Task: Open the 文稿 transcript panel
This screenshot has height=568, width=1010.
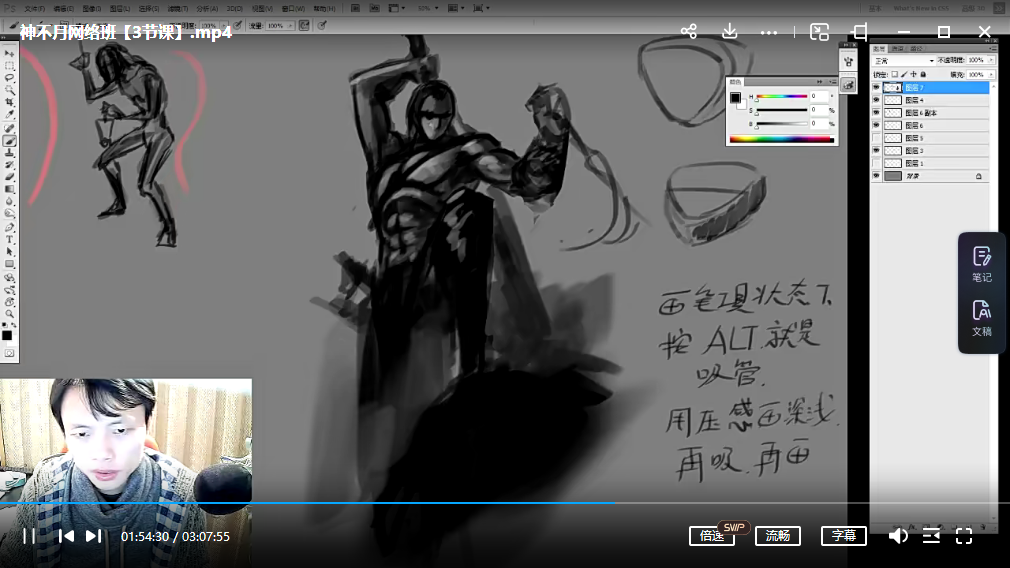Action: coord(982,318)
